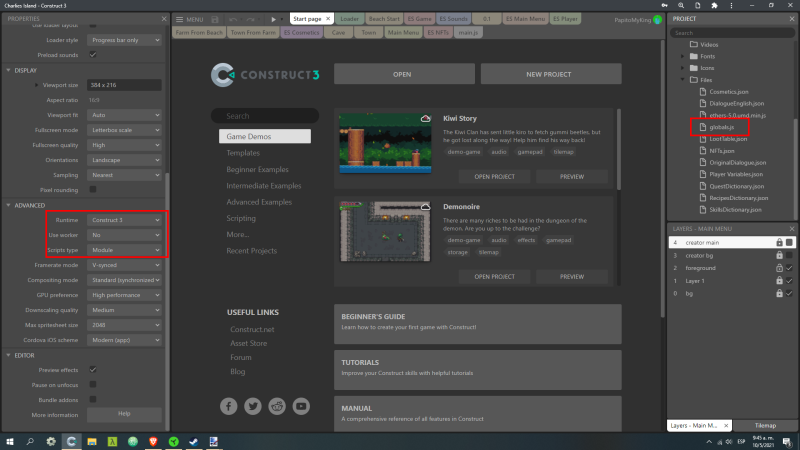800x450 pixels.
Task: Toggle visibility of creator bg layer
Action: (x=789, y=255)
